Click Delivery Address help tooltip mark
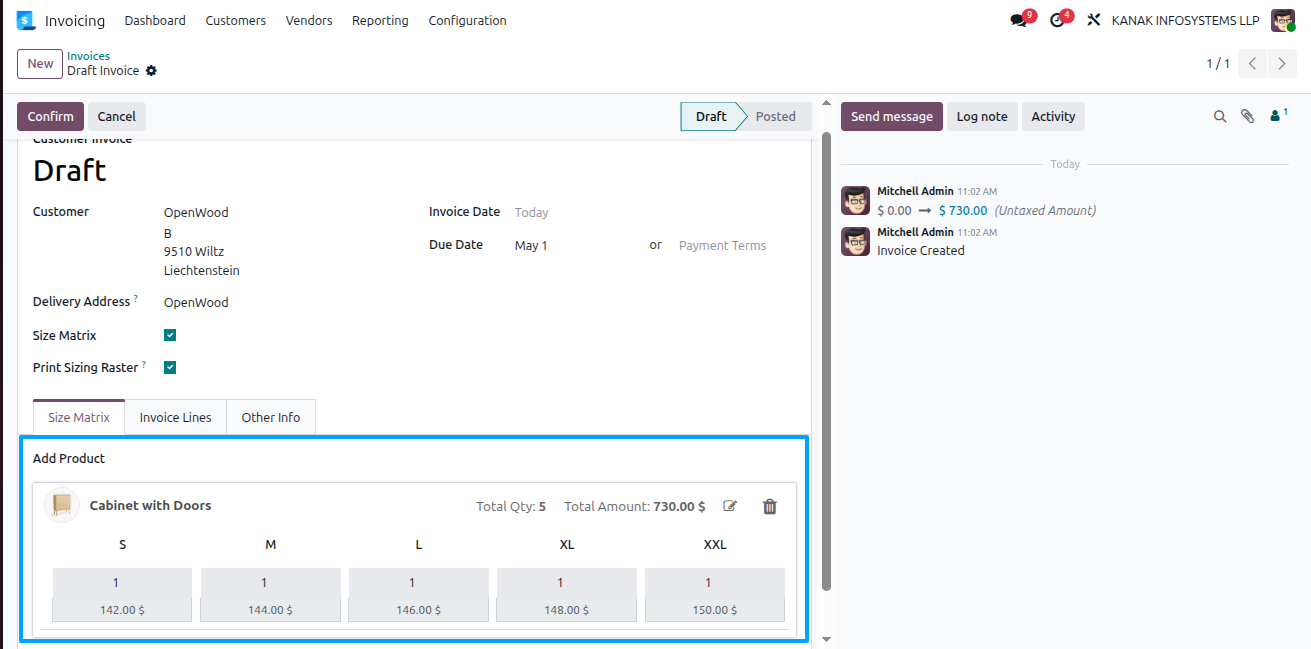 tap(136, 299)
